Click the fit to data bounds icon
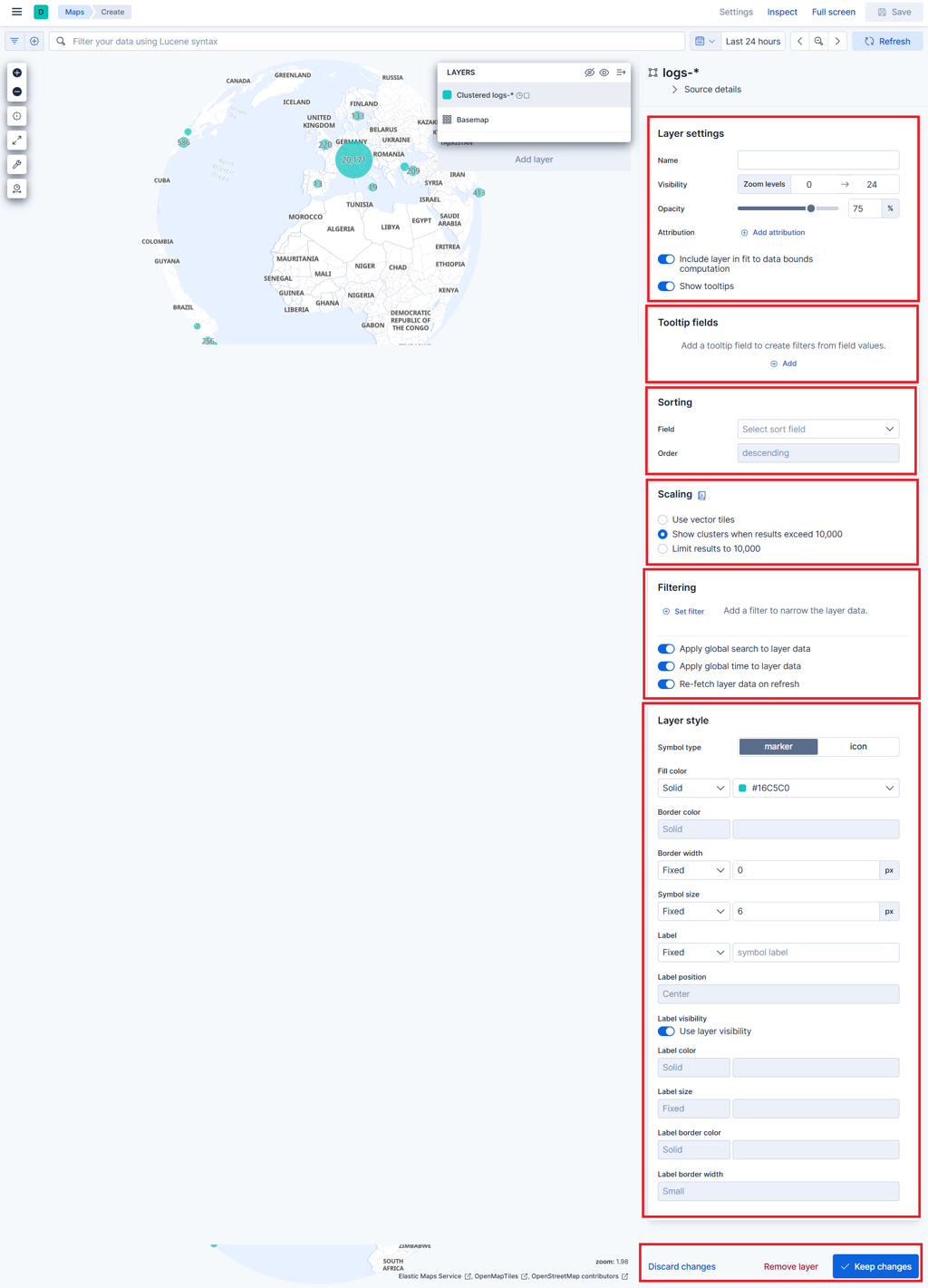 point(17,116)
